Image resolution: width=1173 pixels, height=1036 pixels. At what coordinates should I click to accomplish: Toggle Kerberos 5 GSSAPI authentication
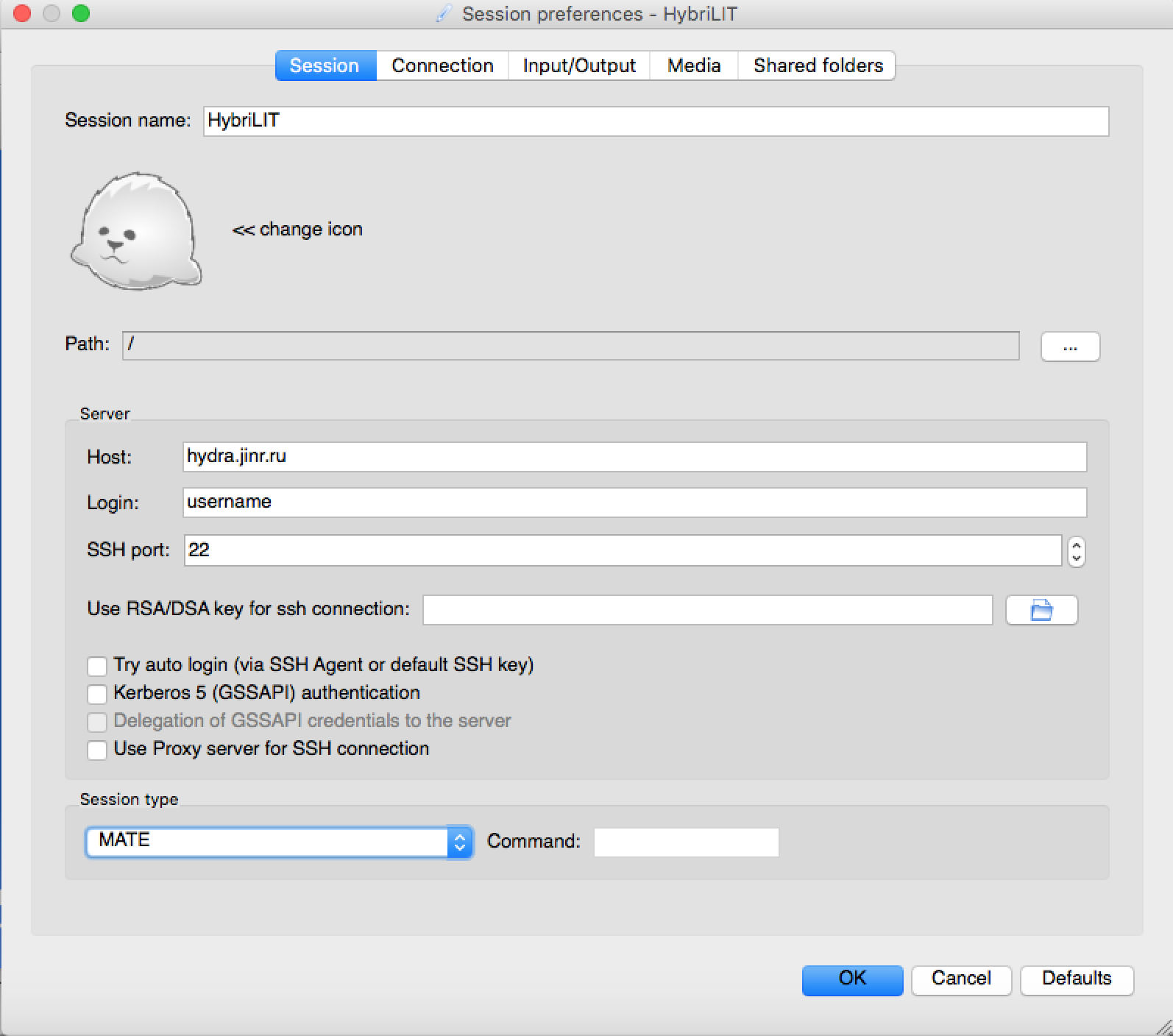(97, 694)
